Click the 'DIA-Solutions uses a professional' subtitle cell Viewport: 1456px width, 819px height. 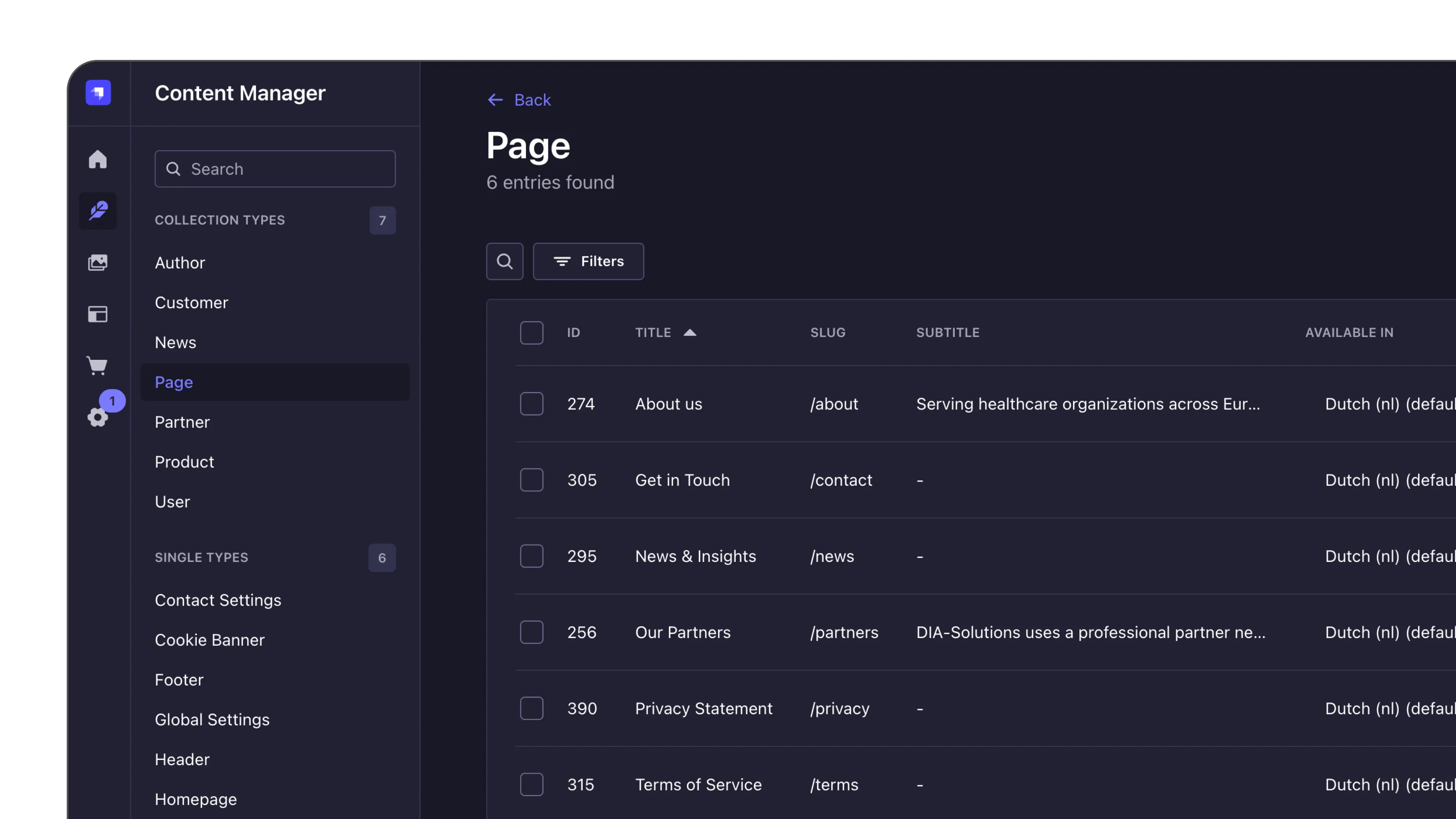(1091, 632)
